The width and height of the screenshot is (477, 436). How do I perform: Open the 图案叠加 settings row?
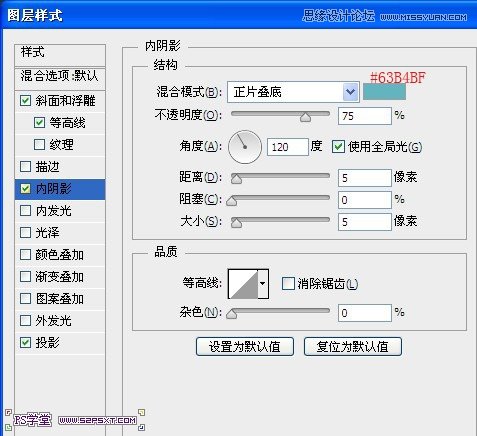(60, 299)
